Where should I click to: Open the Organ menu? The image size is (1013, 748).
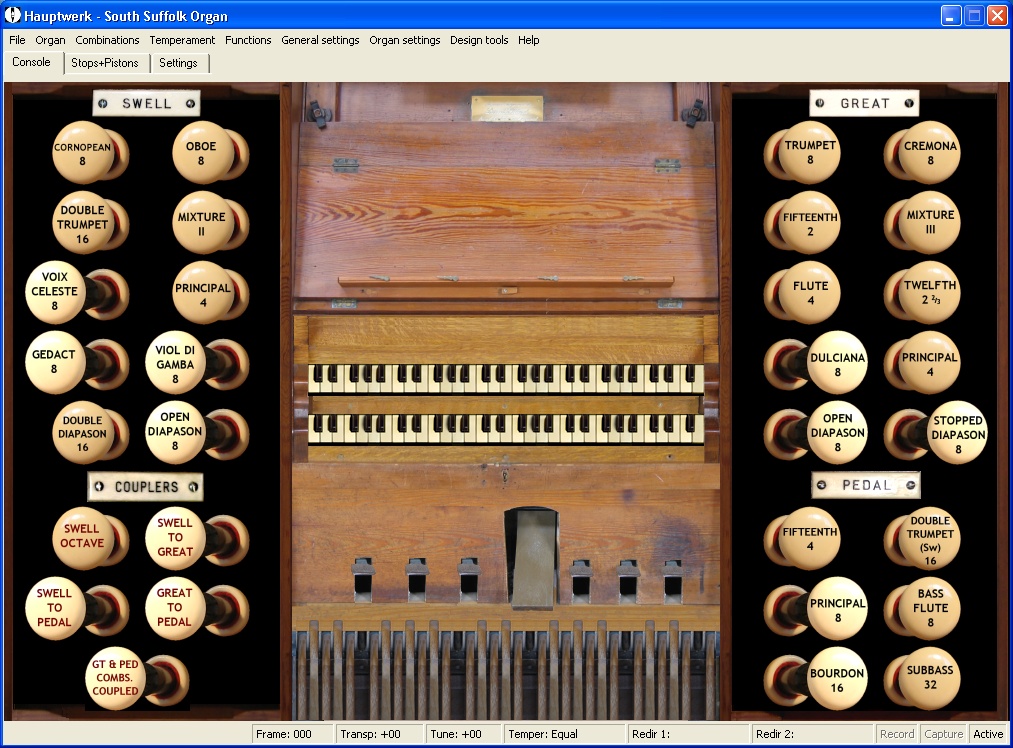click(x=50, y=40)
